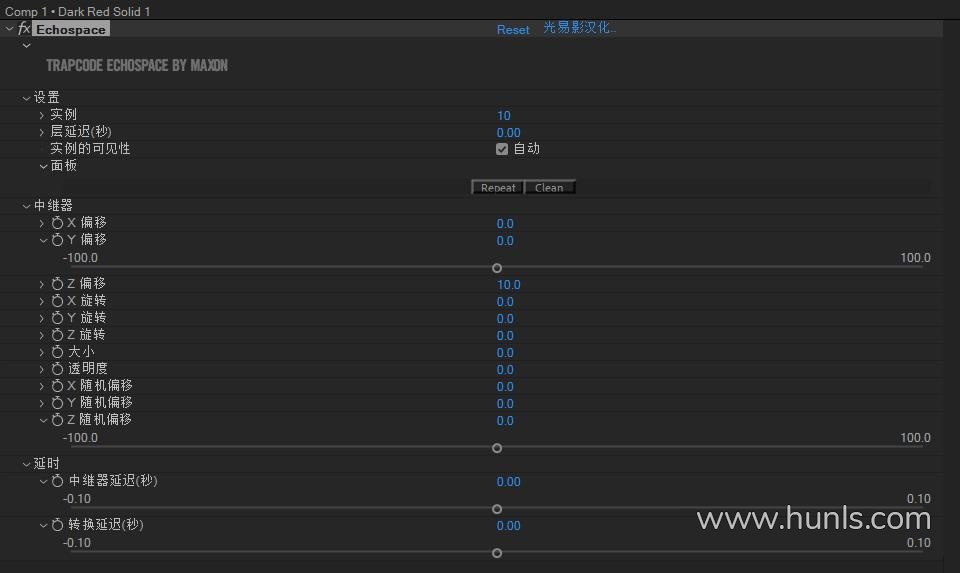Click stopwatch for X 旋转

(57, 301)
